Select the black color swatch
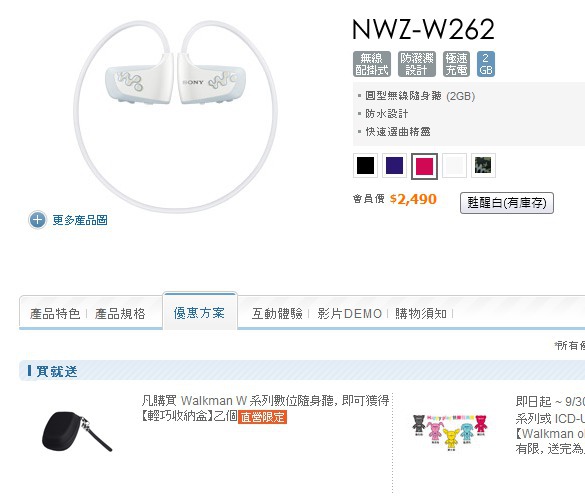Image resolution: width=585 pixels, height=498 pixels. coord(365,165)
